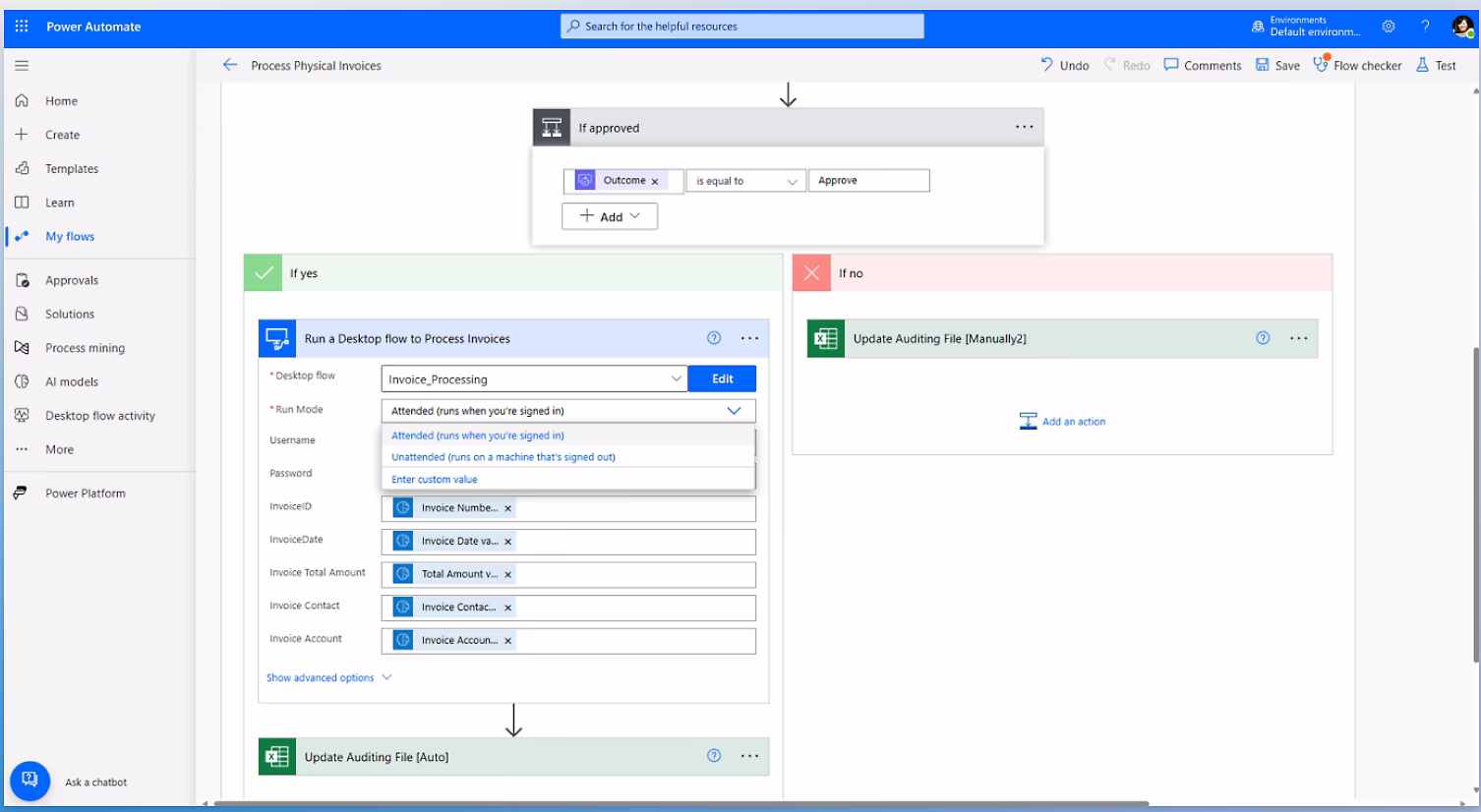Click the Excel icon of Update Auditing File [Manually2]
This screenshot has height=812, width=1481.
pos(826,338)
